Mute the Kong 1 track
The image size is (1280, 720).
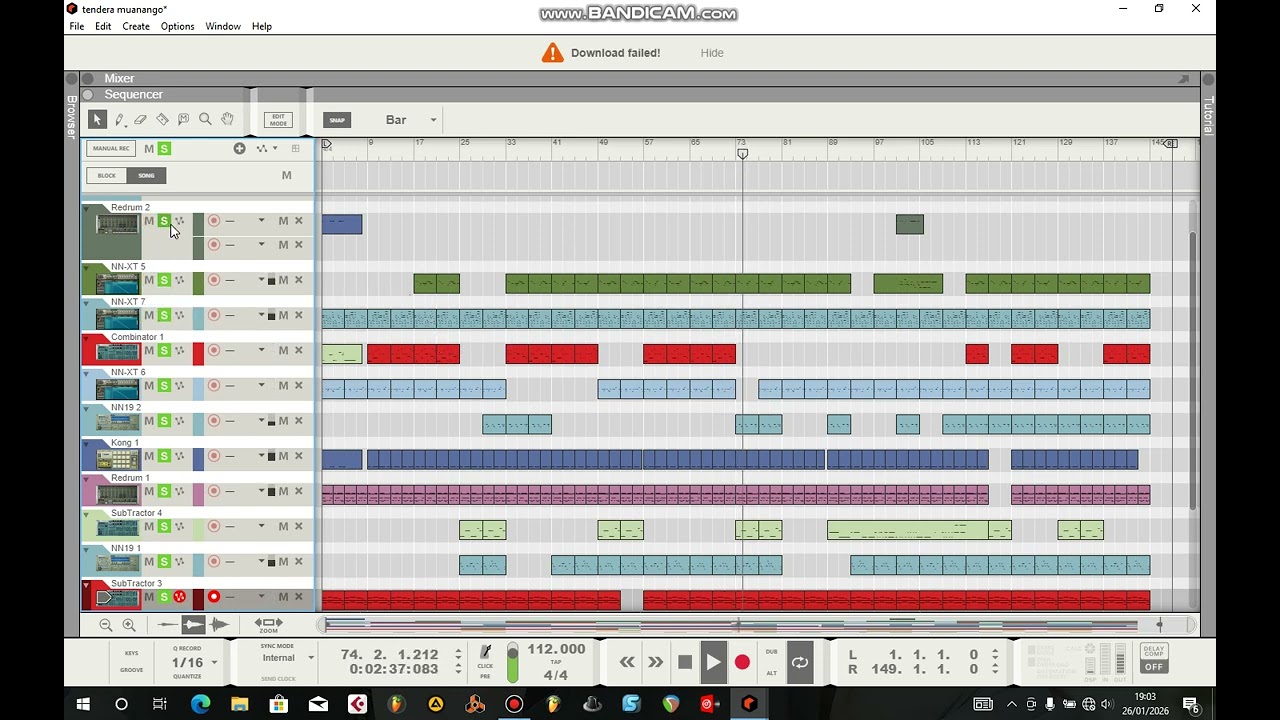pyautogui.click(x=149, y=456)
